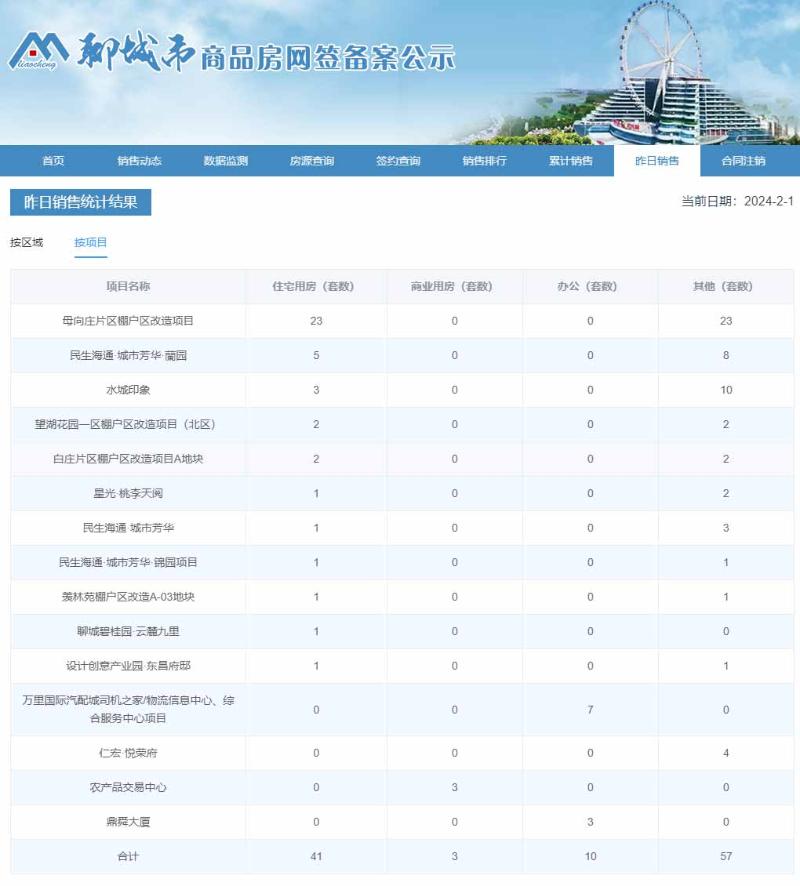
Task: Navigate to 销售排行 page
Action: (x=484, y=161)
